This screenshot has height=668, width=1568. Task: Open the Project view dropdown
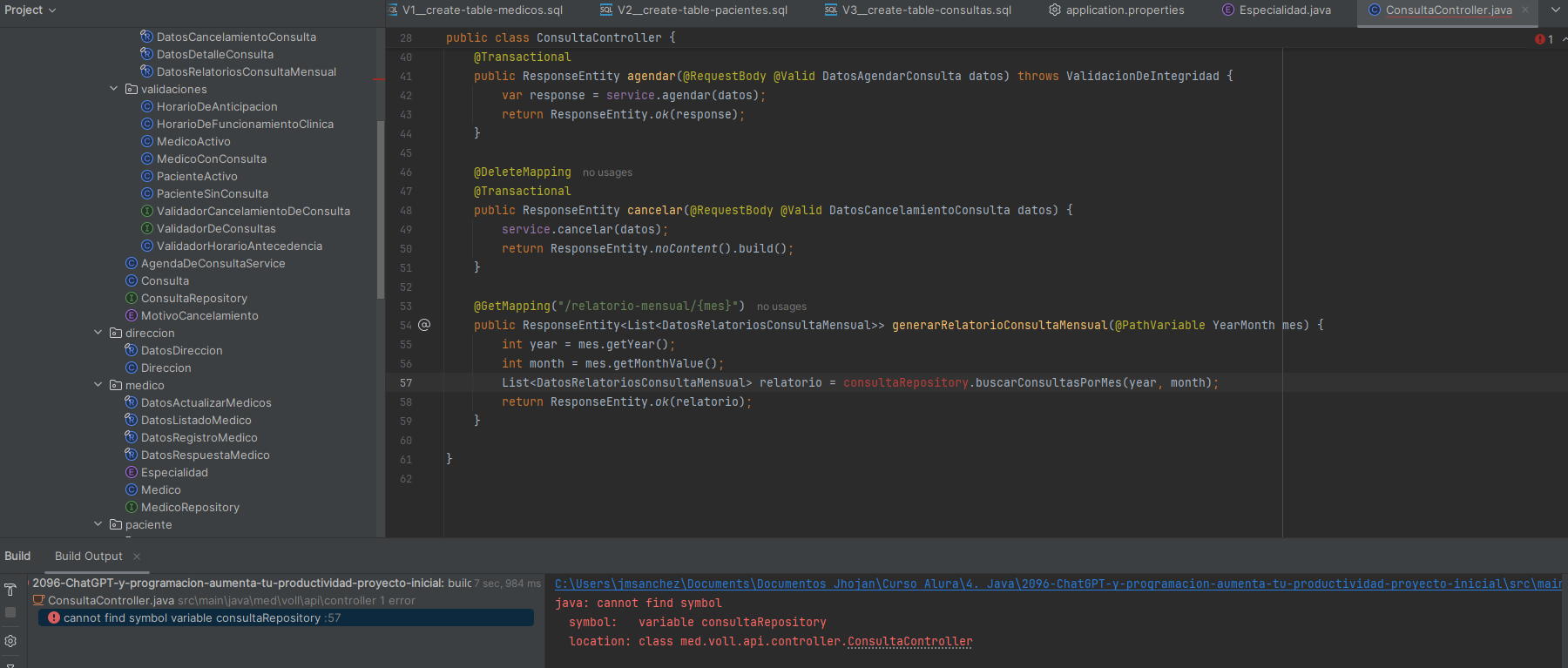pos(30,10)
